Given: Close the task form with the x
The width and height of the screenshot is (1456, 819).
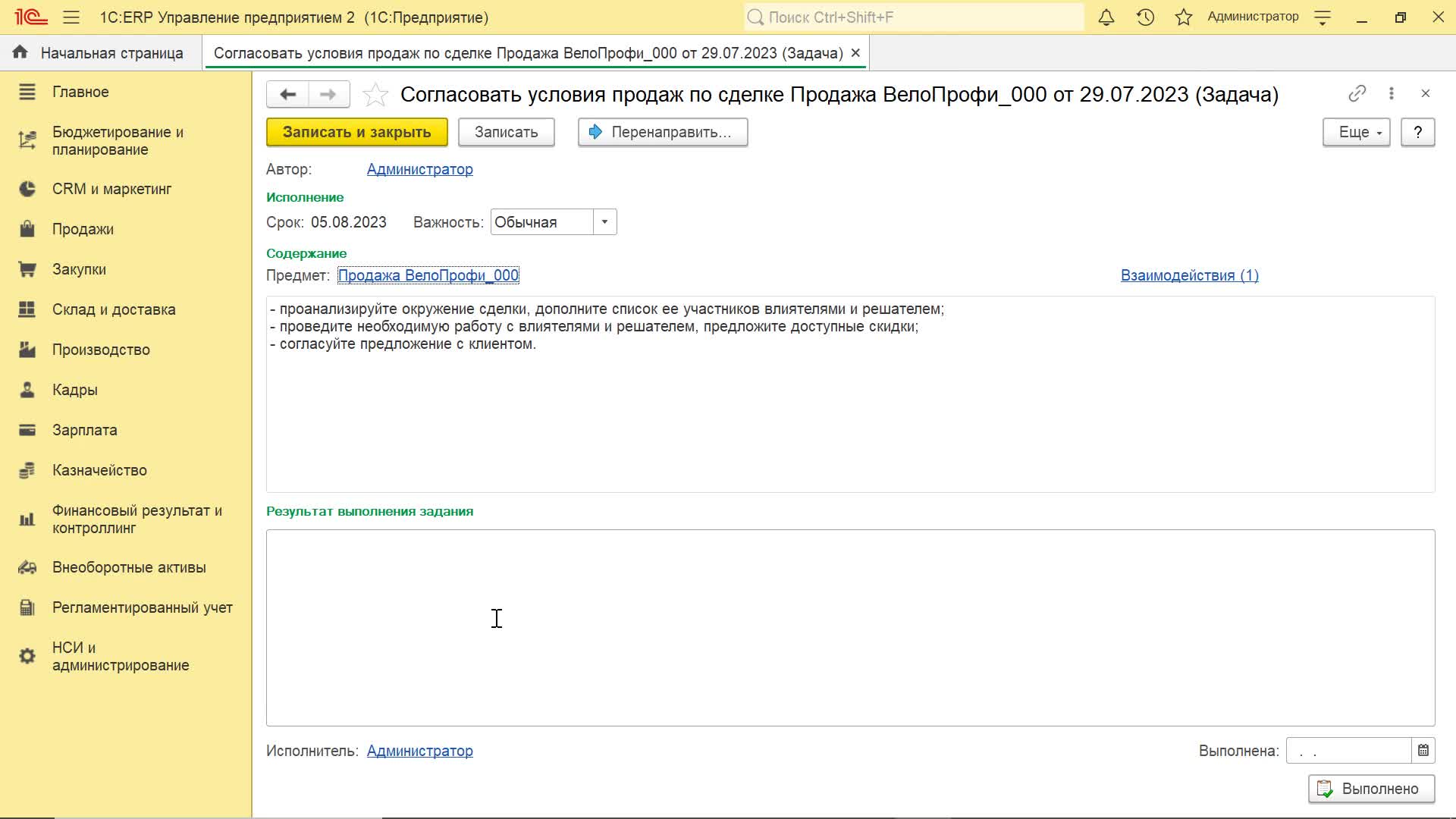Looking at the screenshot, I should pos(1425,93).
